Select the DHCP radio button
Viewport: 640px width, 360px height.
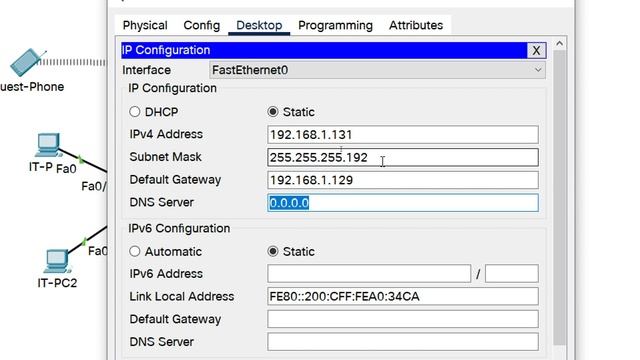coord(135,112)
